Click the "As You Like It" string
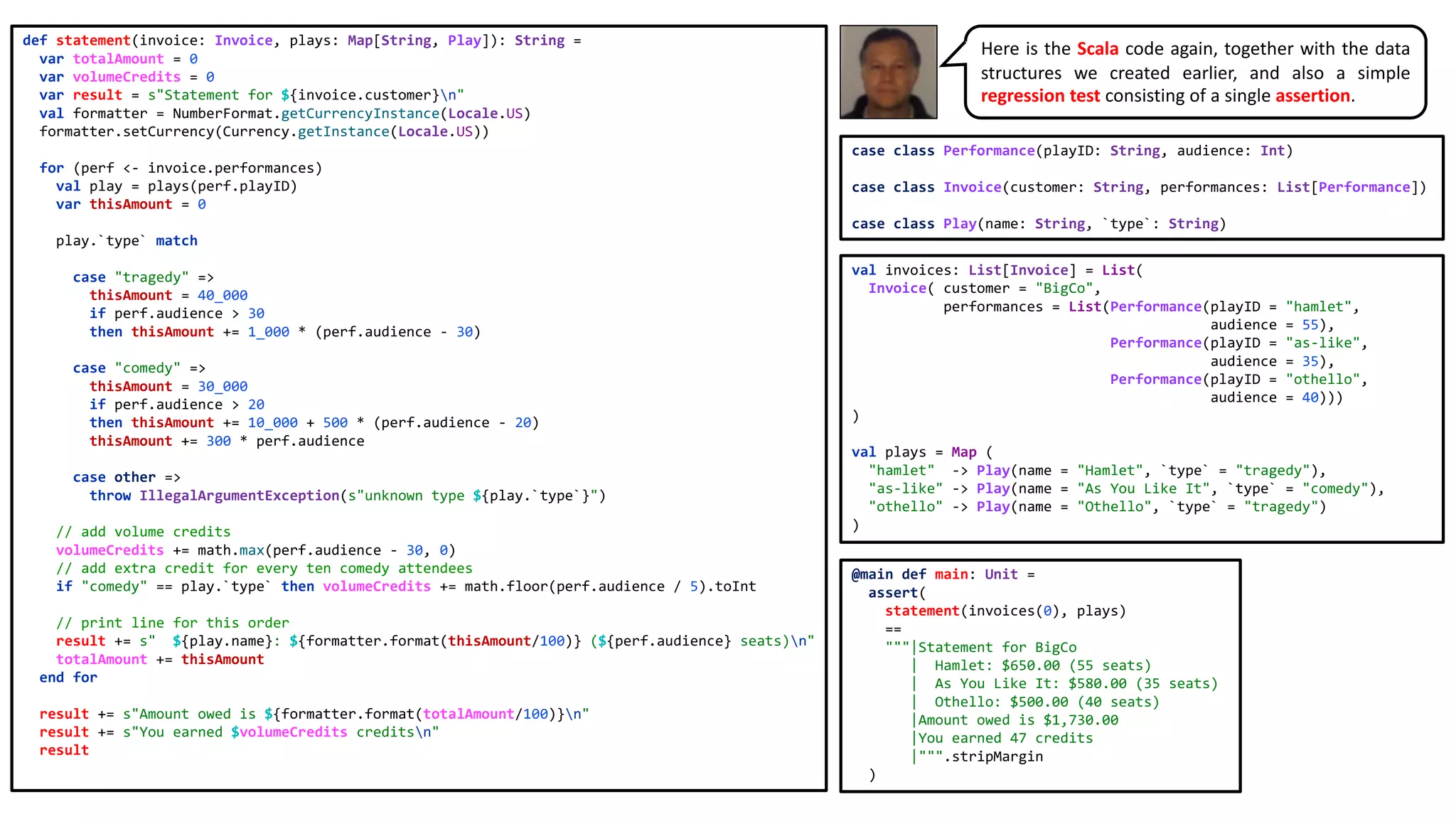 click(1143, 489)
